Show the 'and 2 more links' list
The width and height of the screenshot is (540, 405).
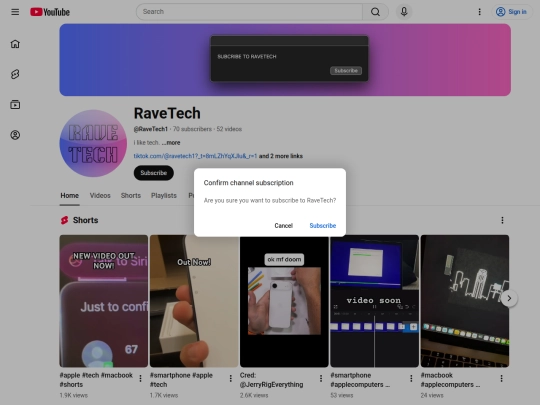point(281,156)
